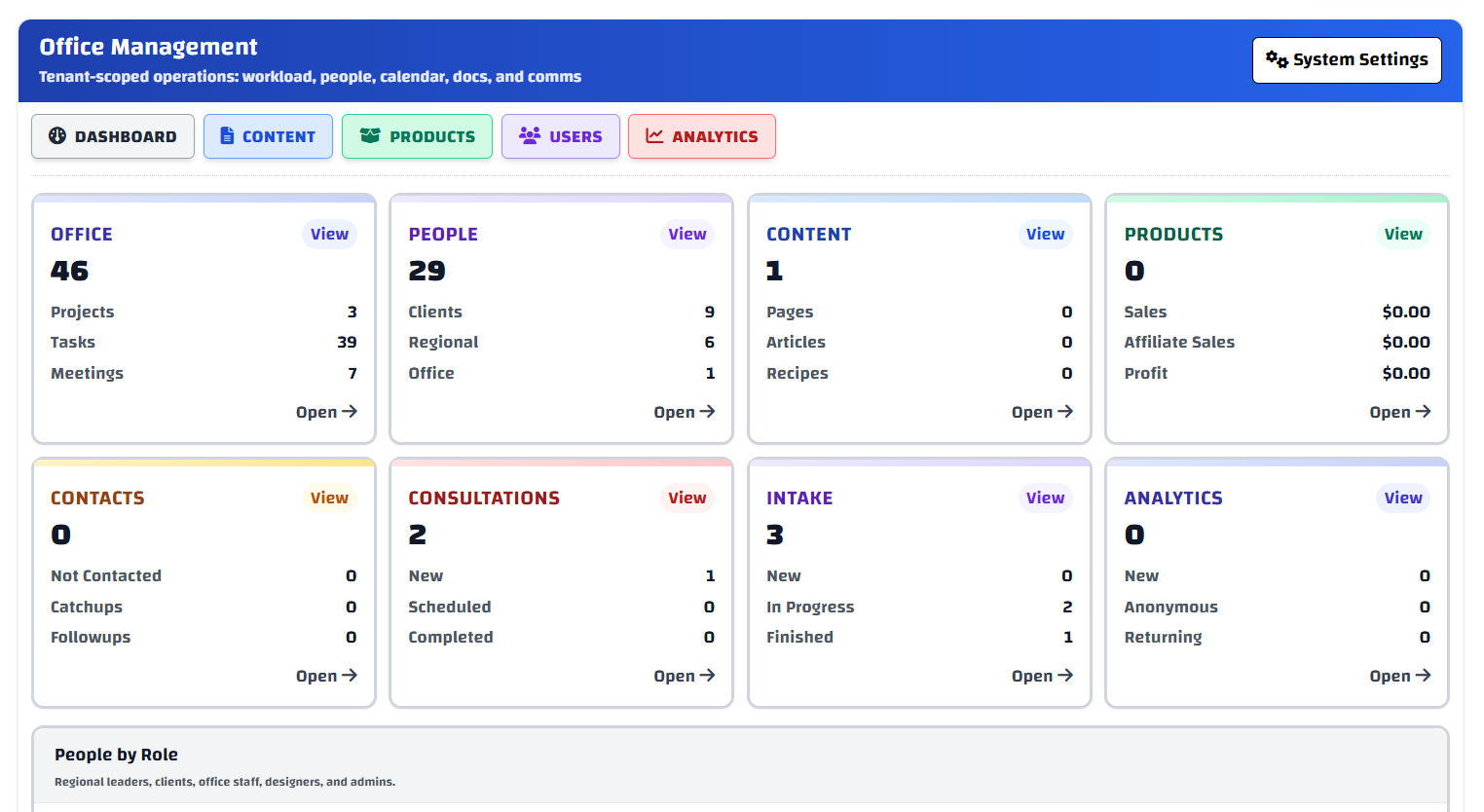Click the Analytics chart icon
The width and height of the screenshot is (1484, 812).
[x=654, y=136]
